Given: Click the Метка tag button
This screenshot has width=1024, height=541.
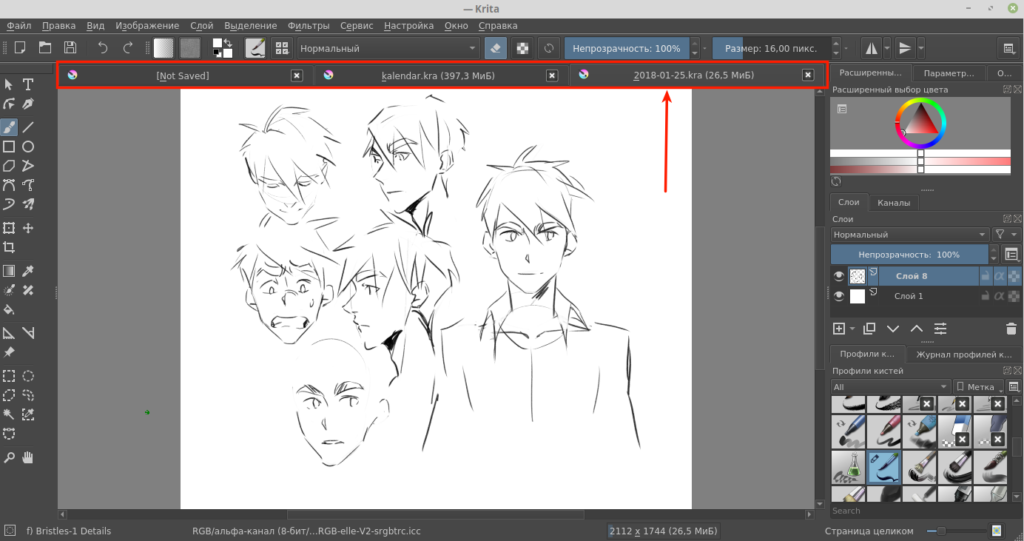Looking at the screenshot, I should (980, 386).
